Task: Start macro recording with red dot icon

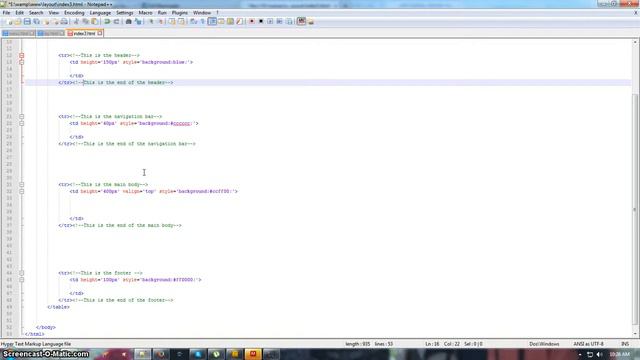Action: [252, 22]
